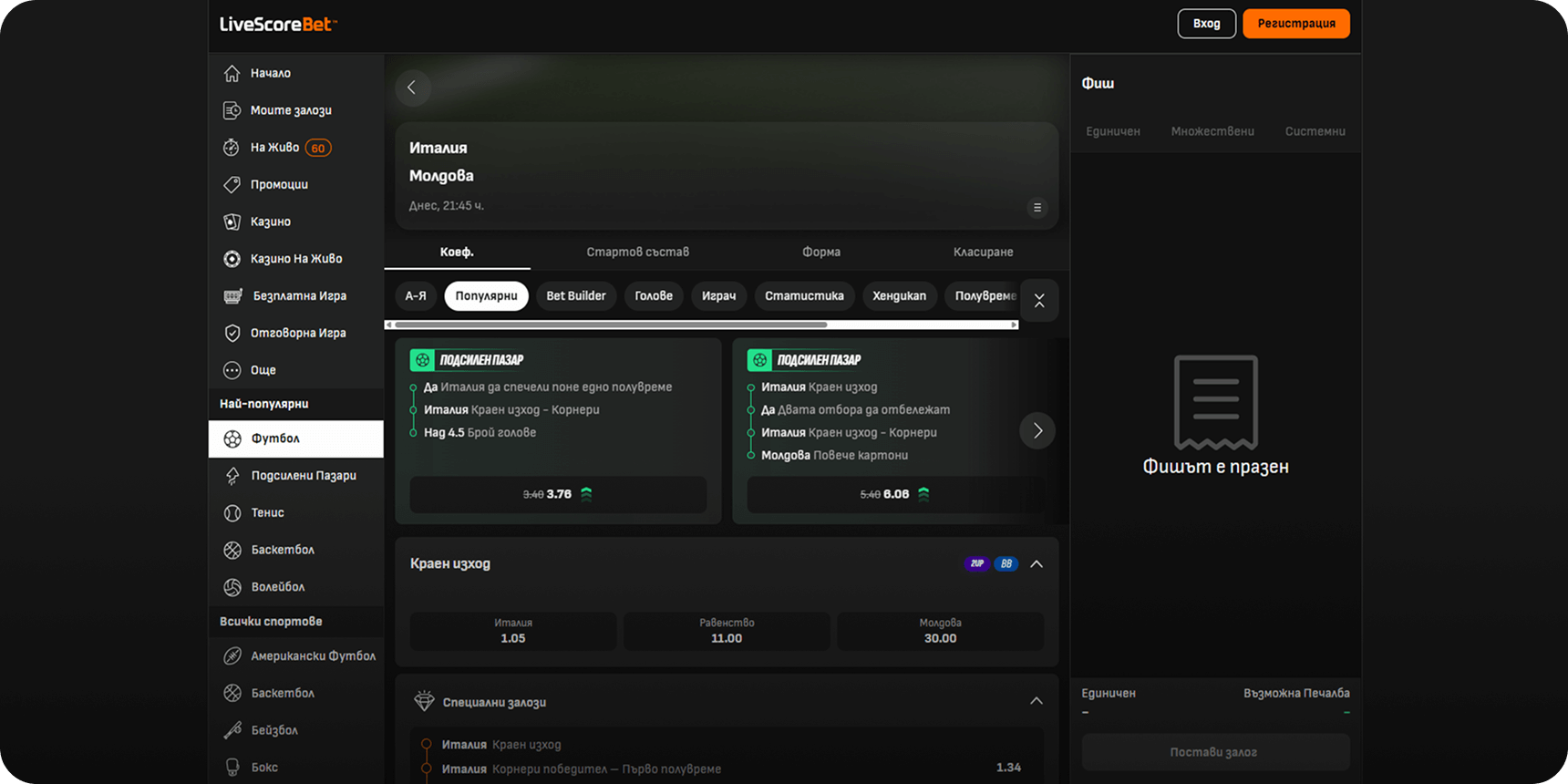The height and width of the screenshot is (784, 1568).
Task: Select the Равенство 11.00 odds
Action: [727, 631]
